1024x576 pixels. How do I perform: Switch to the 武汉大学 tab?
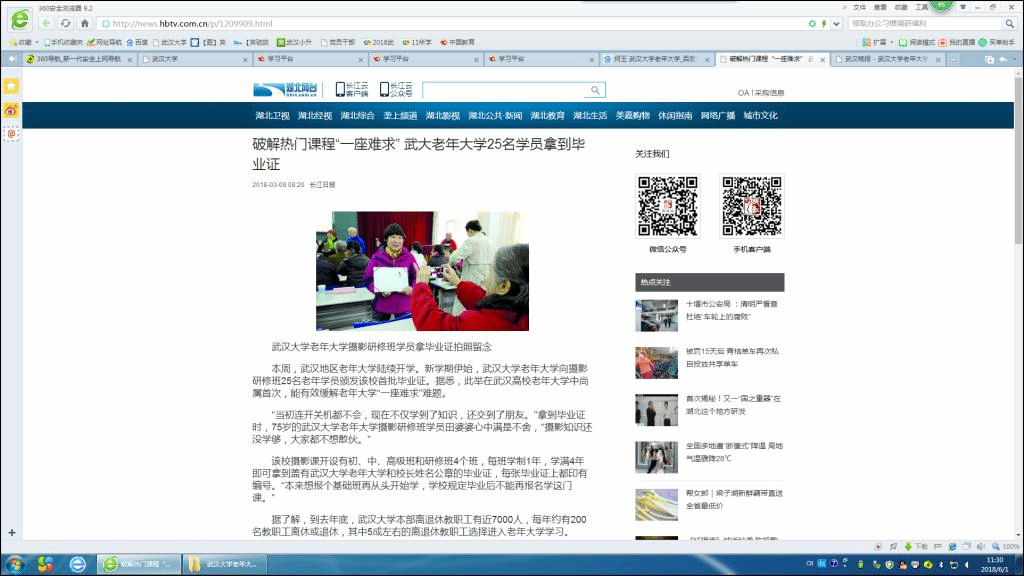(194, 59)
